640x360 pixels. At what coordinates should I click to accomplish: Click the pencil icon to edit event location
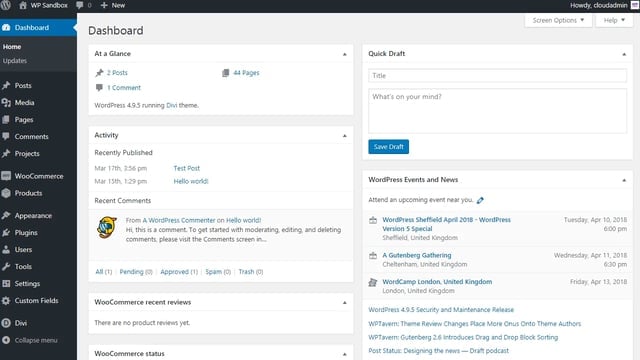(480, 200)
